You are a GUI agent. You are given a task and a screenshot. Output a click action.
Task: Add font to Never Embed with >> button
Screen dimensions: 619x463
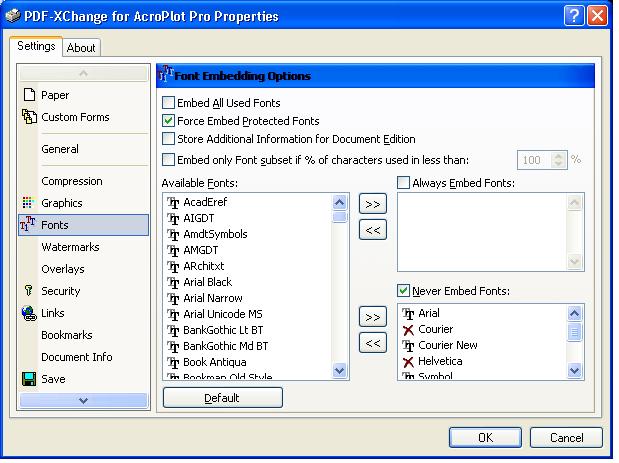[373, 317]
